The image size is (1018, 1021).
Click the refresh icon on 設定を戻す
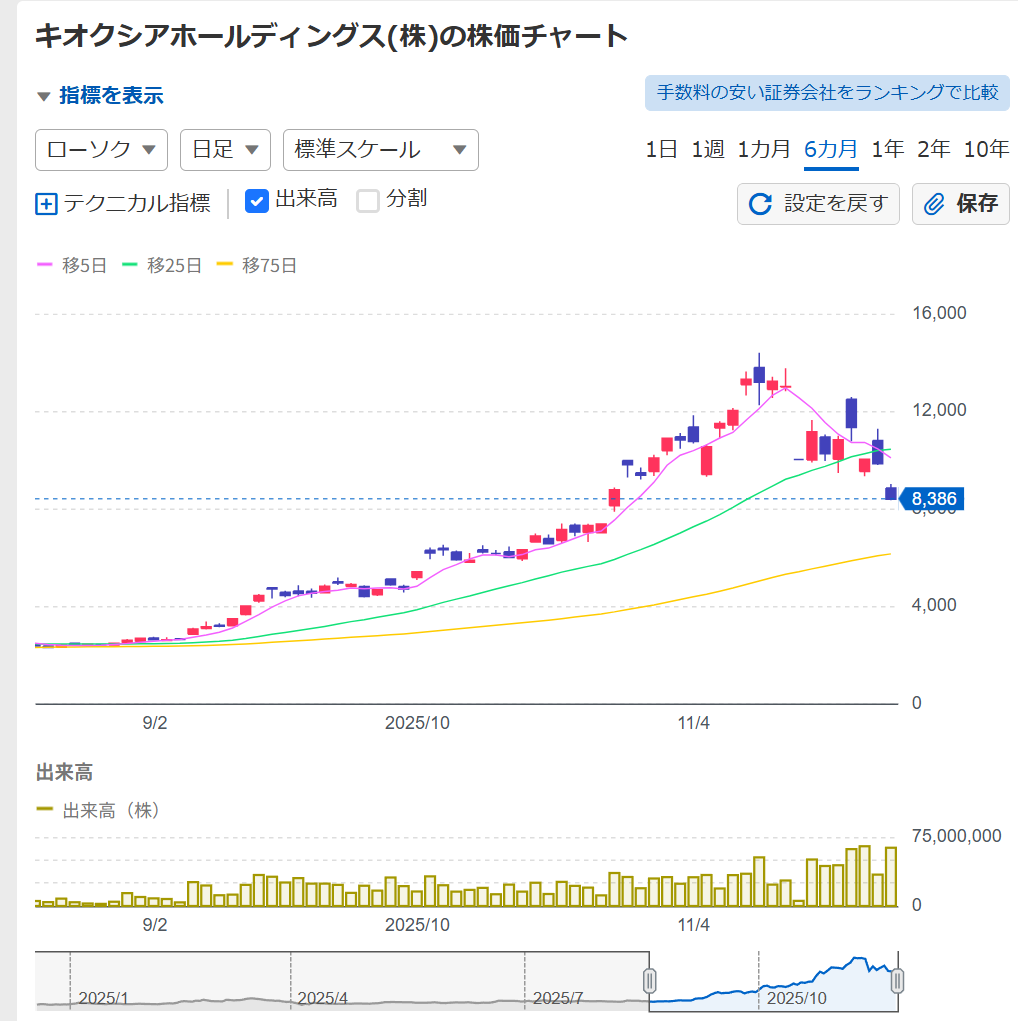[x=761, y=204]
